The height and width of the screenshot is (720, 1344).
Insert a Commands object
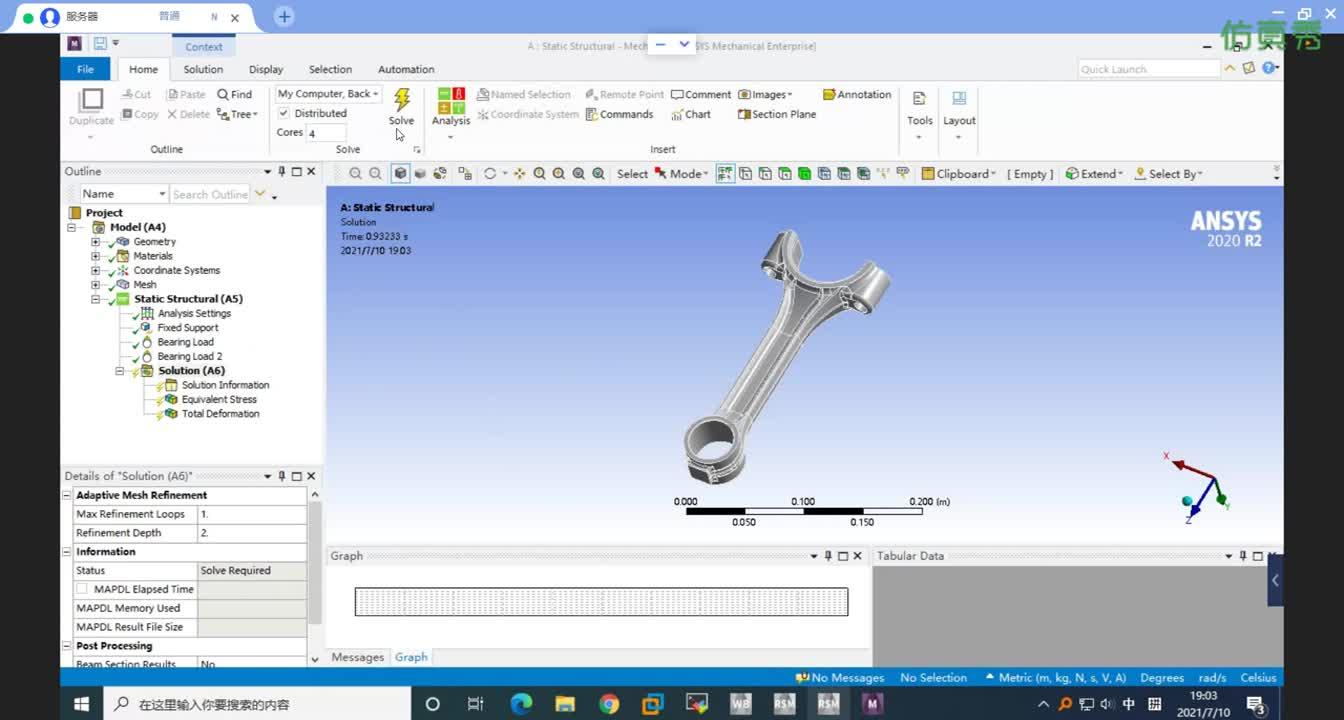[619, 114]
